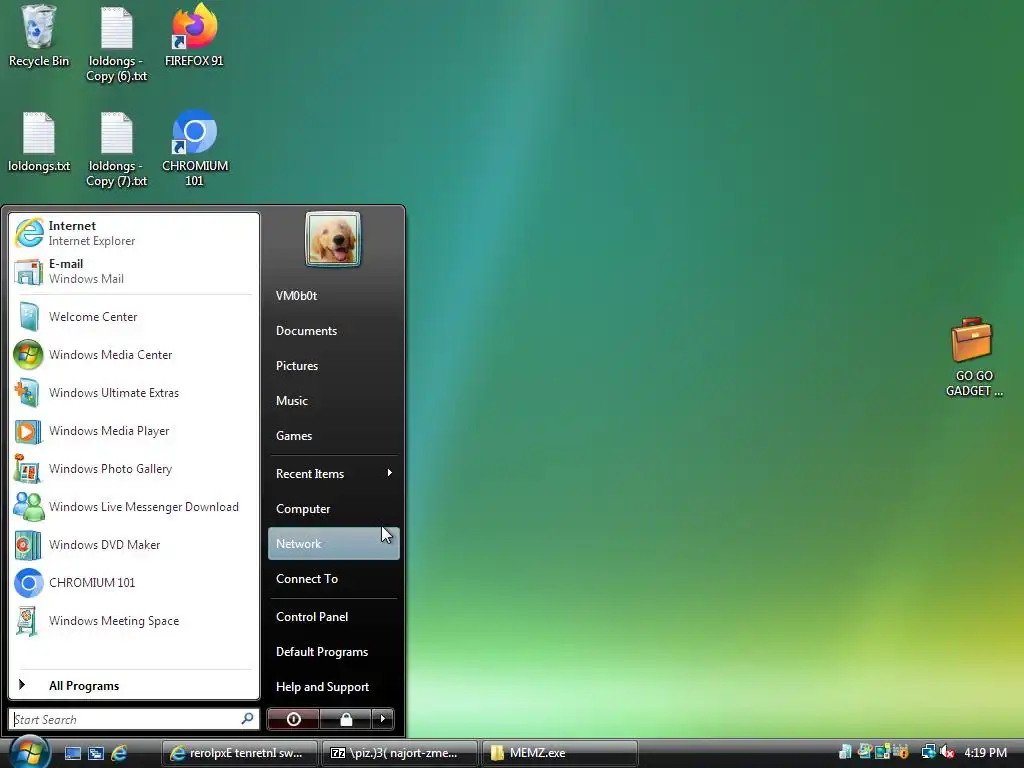Image resolution: width=1024 pixels, height=768 pixels.
Task: Launch Windows DVD Maker
Action: point(134,545)
